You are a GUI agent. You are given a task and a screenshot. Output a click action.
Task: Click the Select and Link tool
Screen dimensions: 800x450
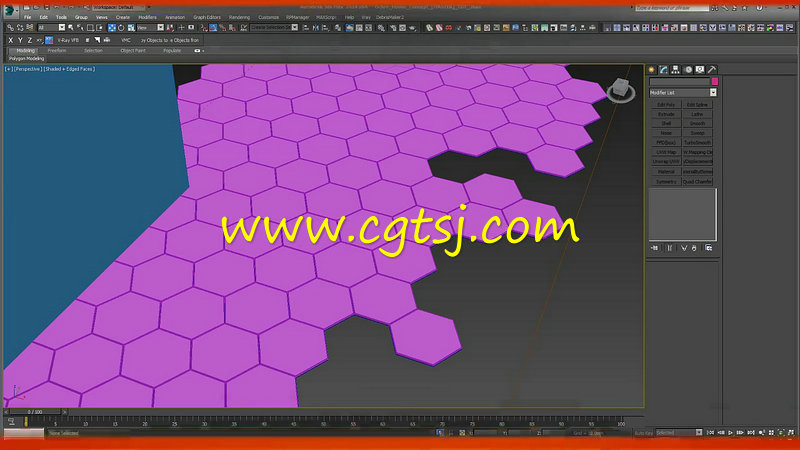[10, 28]
